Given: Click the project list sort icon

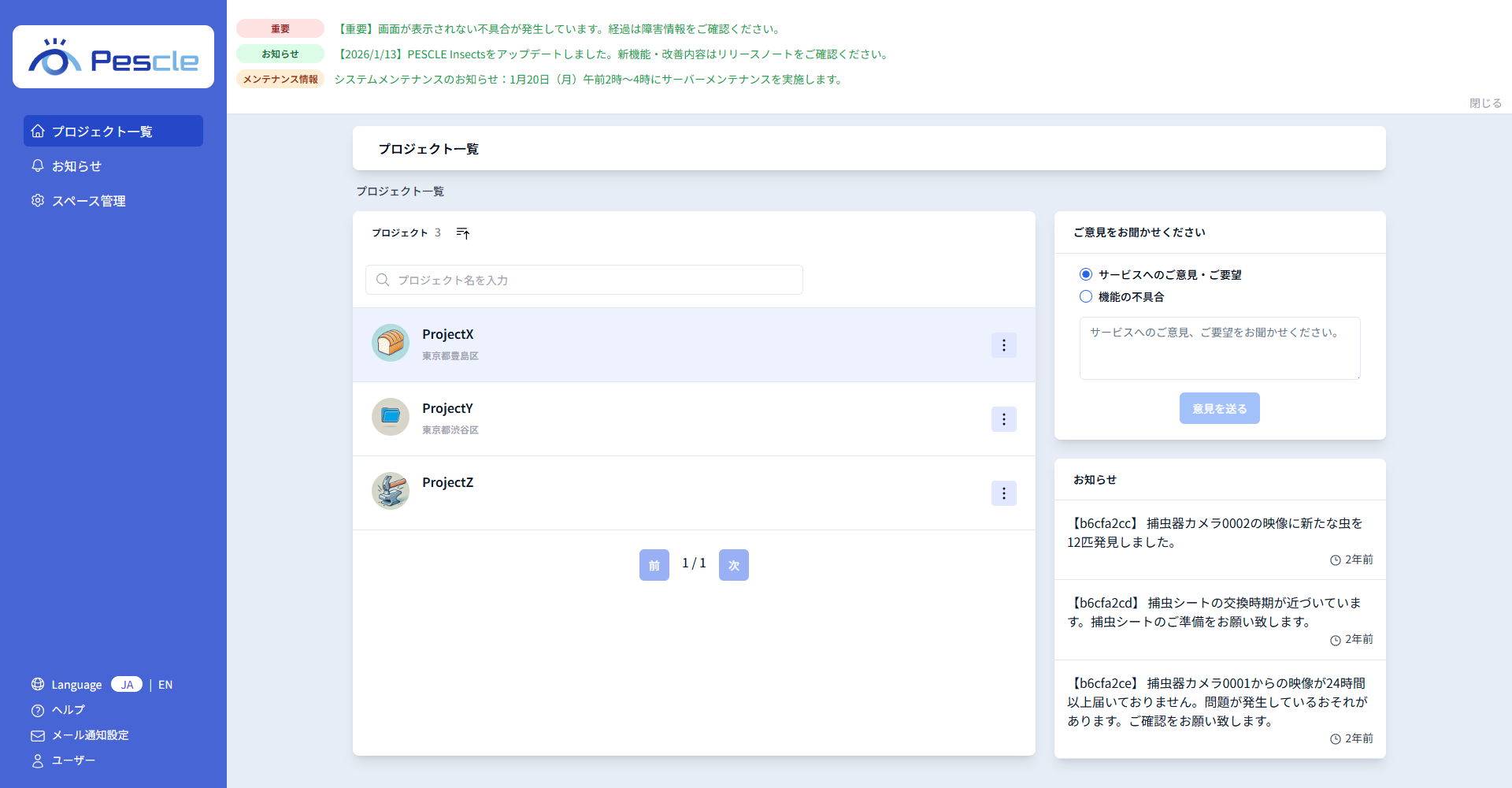Looking at the screenshot, I should coord(463,233).
